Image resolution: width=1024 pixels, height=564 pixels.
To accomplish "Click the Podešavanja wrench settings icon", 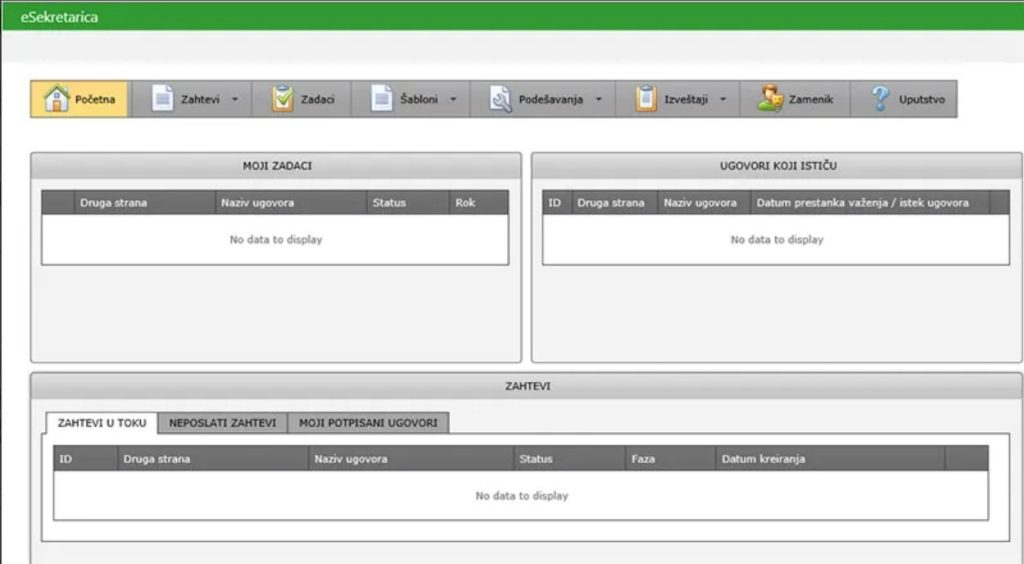I will click(501, 99).
